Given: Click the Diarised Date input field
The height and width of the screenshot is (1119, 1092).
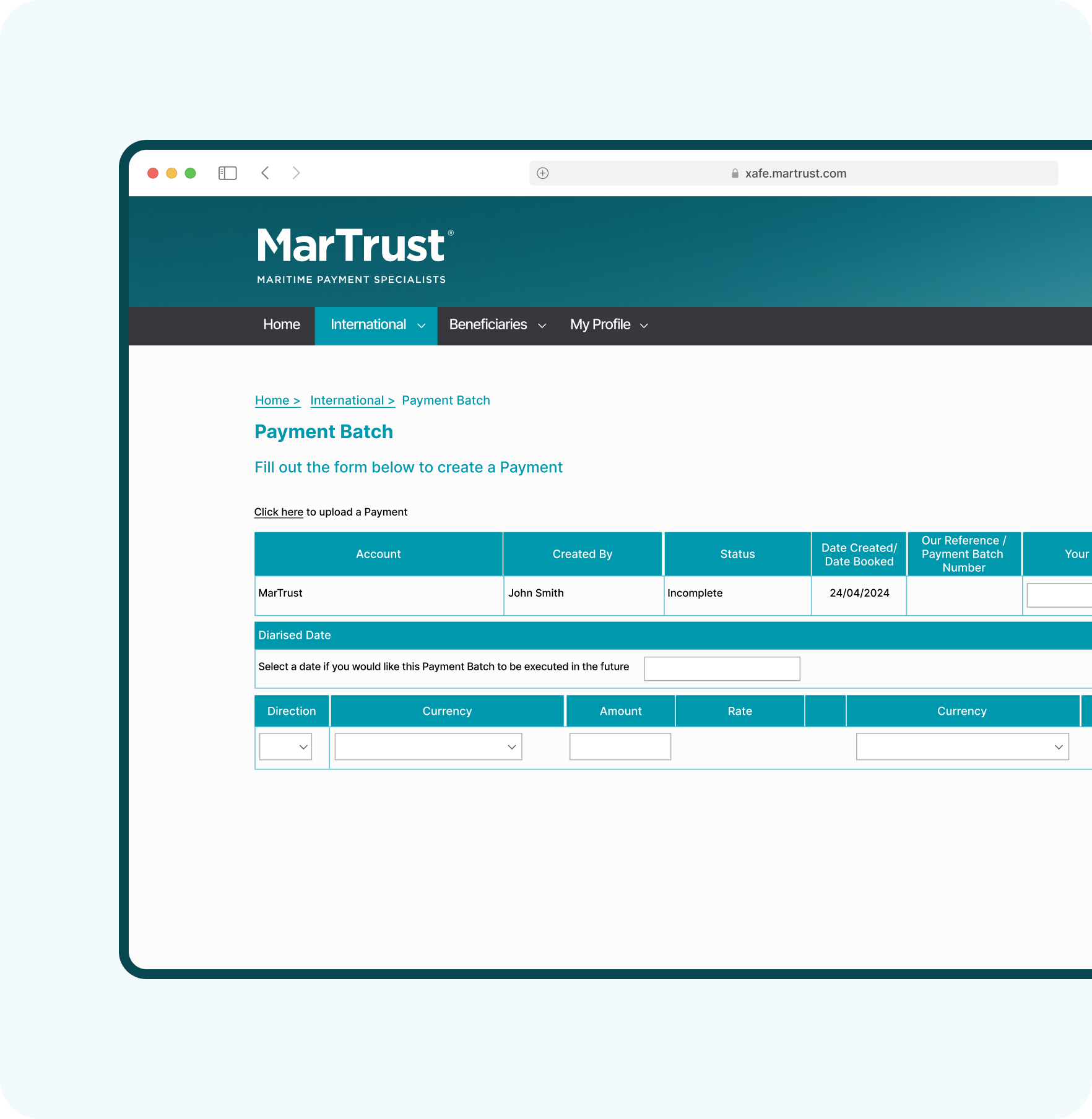Looking at the screenshot, I should 721,668.
